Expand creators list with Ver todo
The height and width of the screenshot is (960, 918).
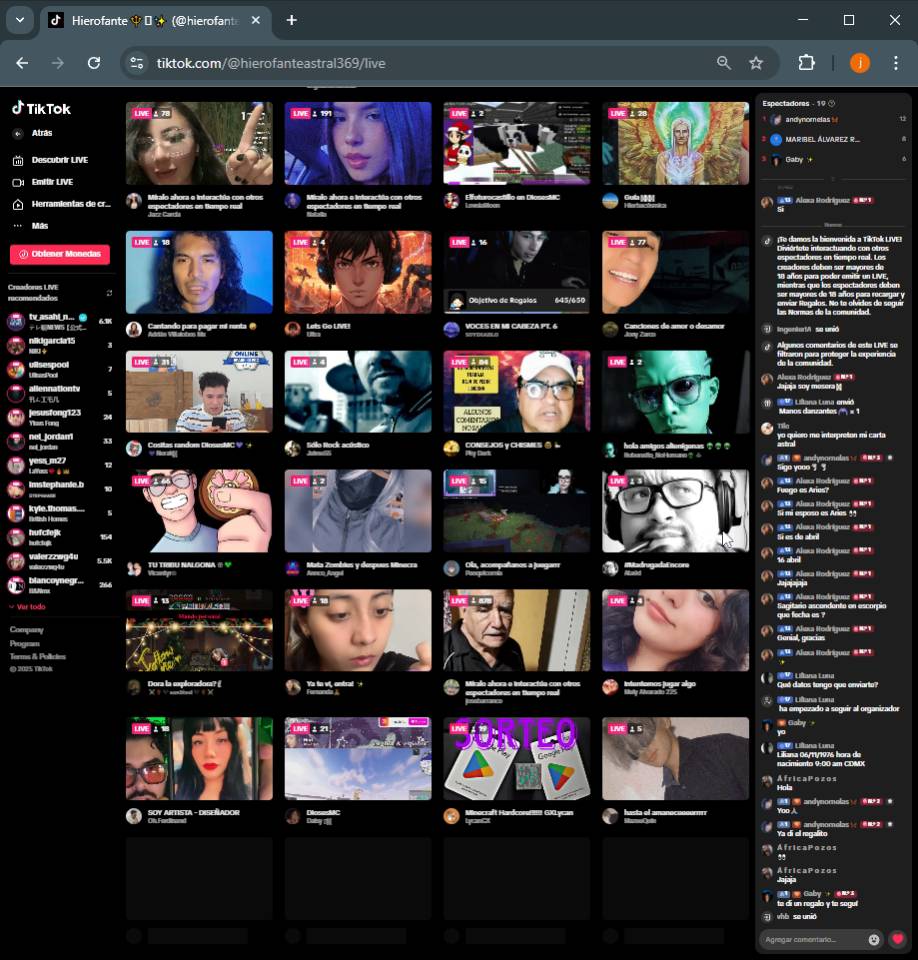28,607
